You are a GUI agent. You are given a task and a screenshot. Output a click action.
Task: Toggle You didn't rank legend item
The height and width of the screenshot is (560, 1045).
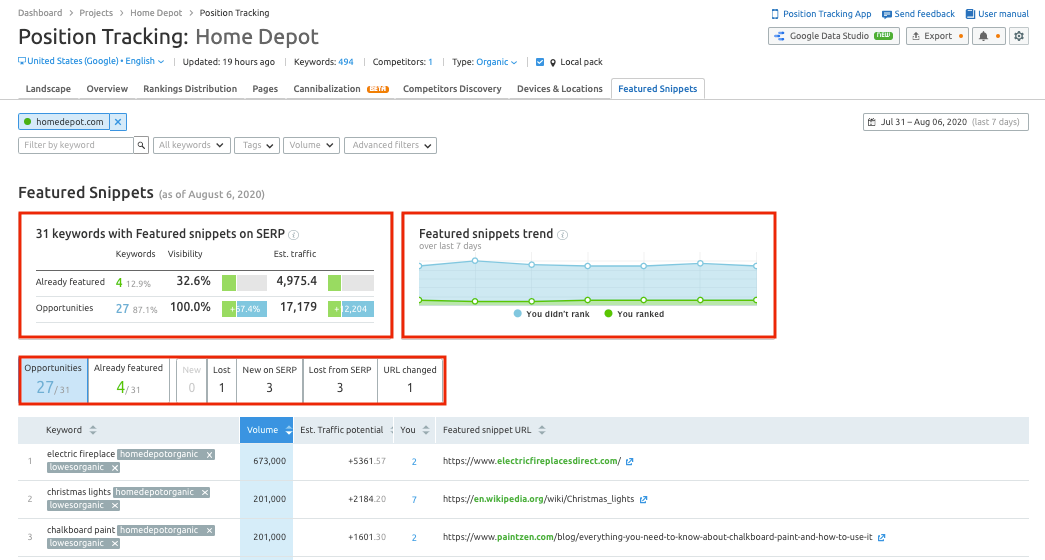coord(552,314)
